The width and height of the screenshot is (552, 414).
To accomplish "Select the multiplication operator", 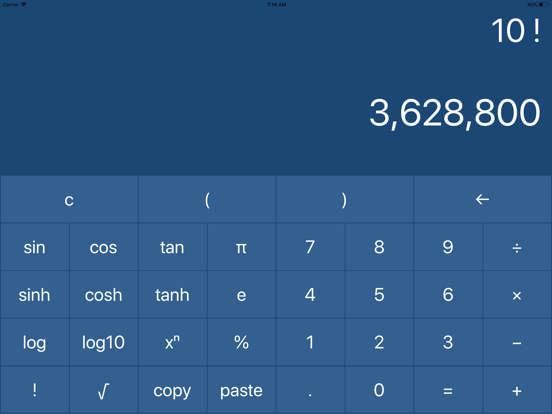I will 517,295.
